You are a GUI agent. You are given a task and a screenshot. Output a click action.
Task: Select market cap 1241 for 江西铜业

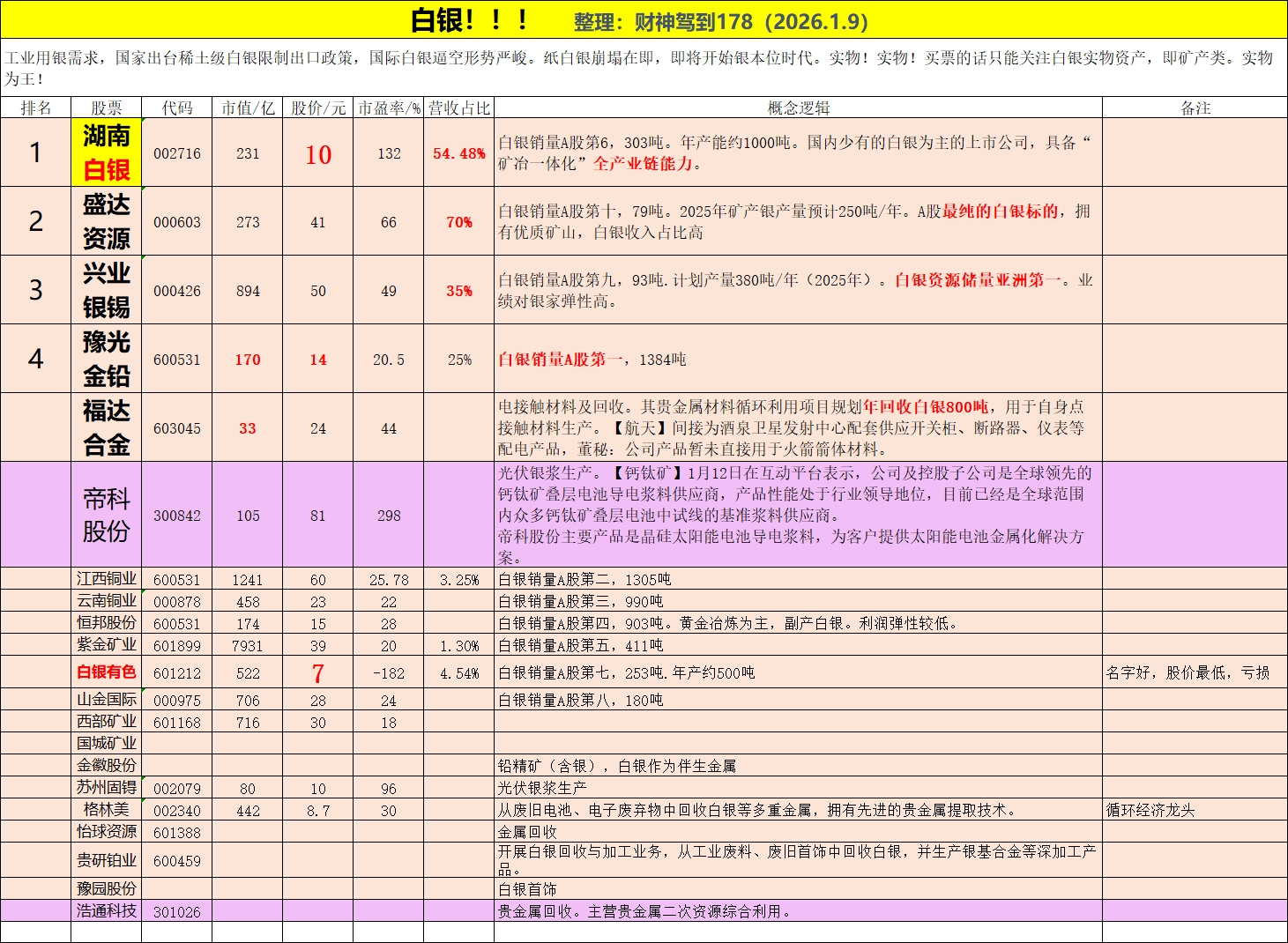(x=248, y=580)
